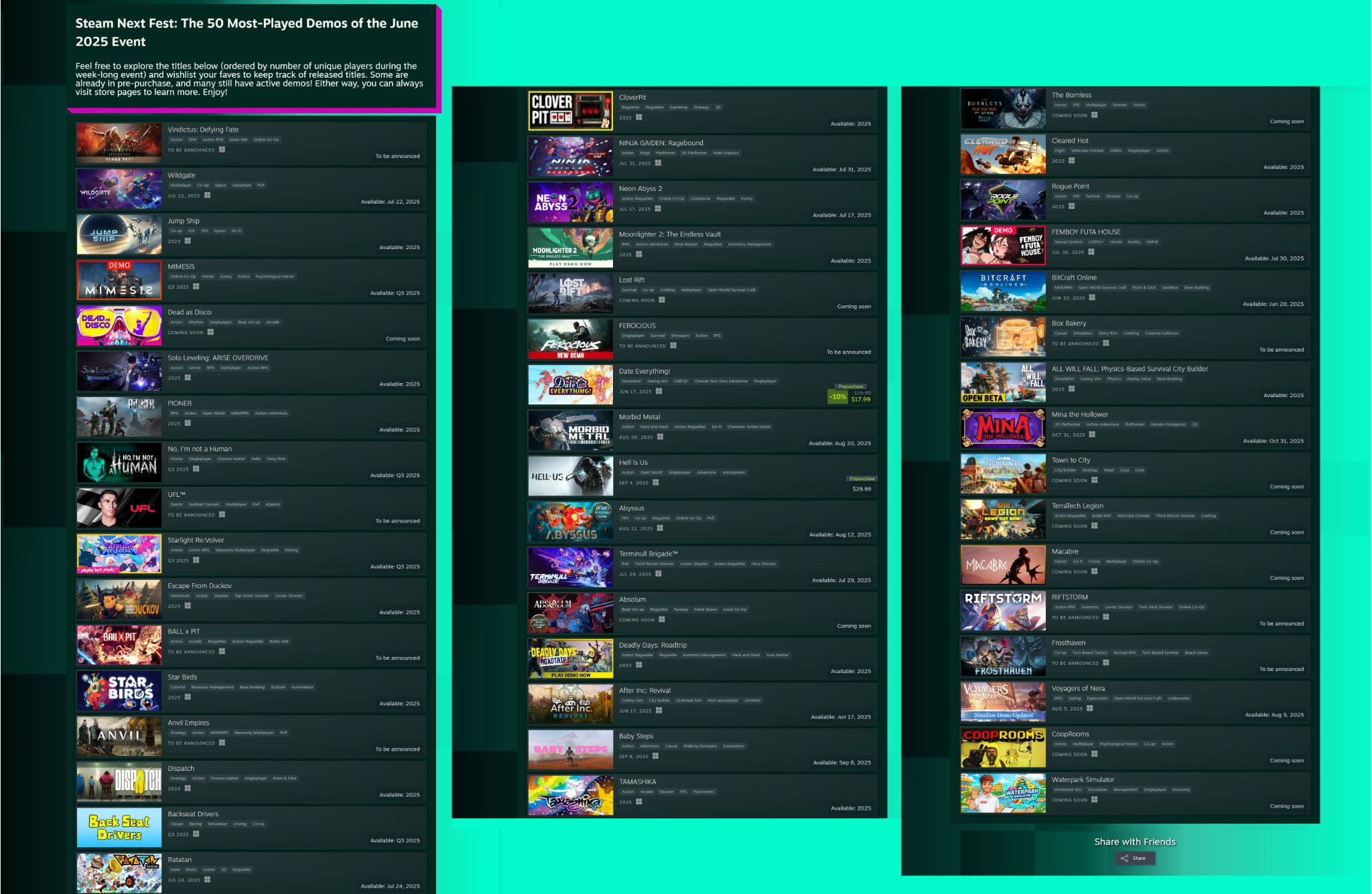Screen dimensions: 1372x894
Task: Open the Deadly Days: Roadtrip thumbnail
Action: (570, 658)
